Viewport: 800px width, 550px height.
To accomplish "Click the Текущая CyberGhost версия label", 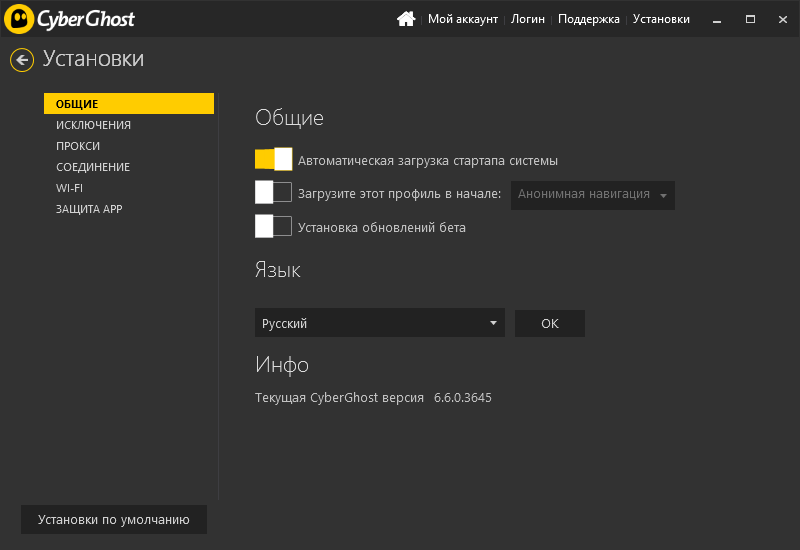I will click(x=339, y=397).
